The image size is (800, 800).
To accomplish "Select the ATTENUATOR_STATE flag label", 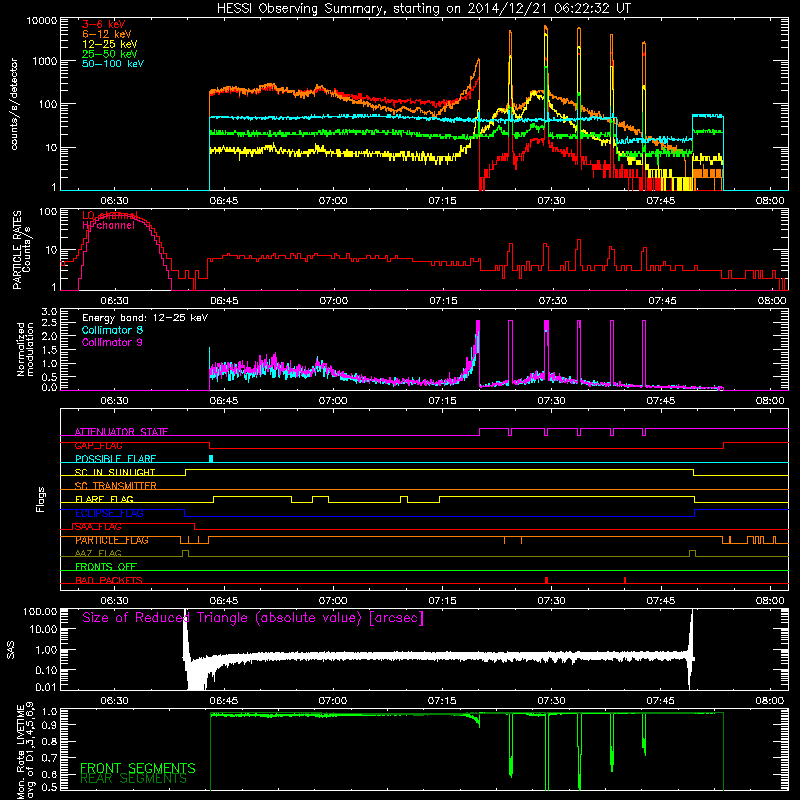I will coord(121,432).
